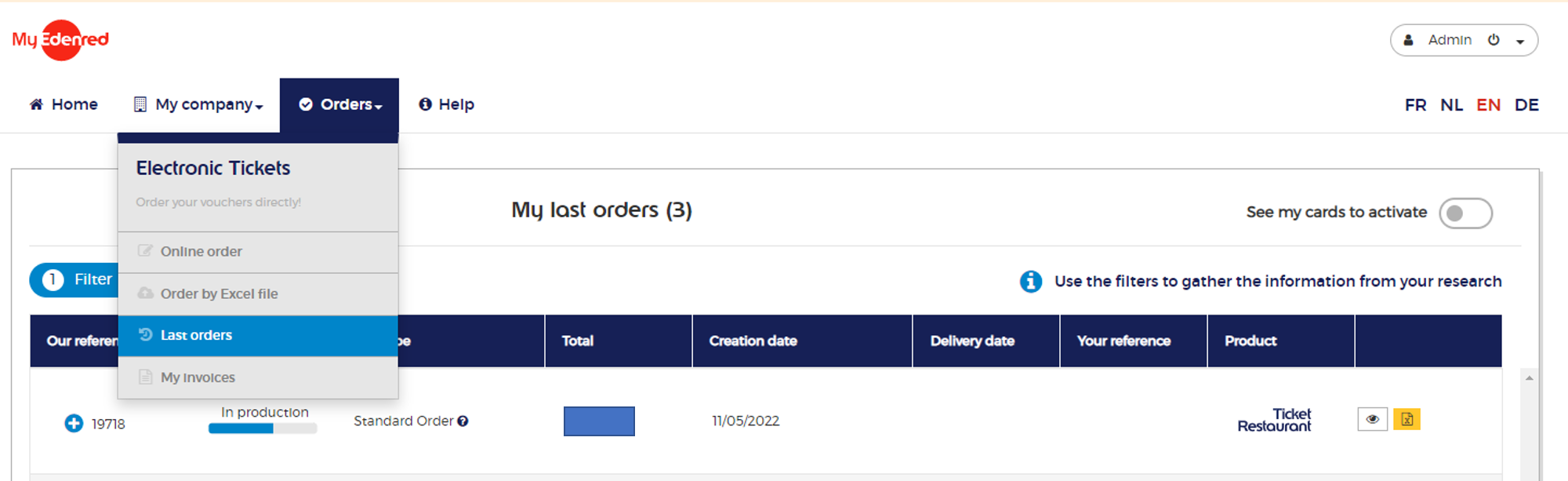Open the My company dropdown menu
The height and width of the screenshot is (481, 1568).
point(198,104)
